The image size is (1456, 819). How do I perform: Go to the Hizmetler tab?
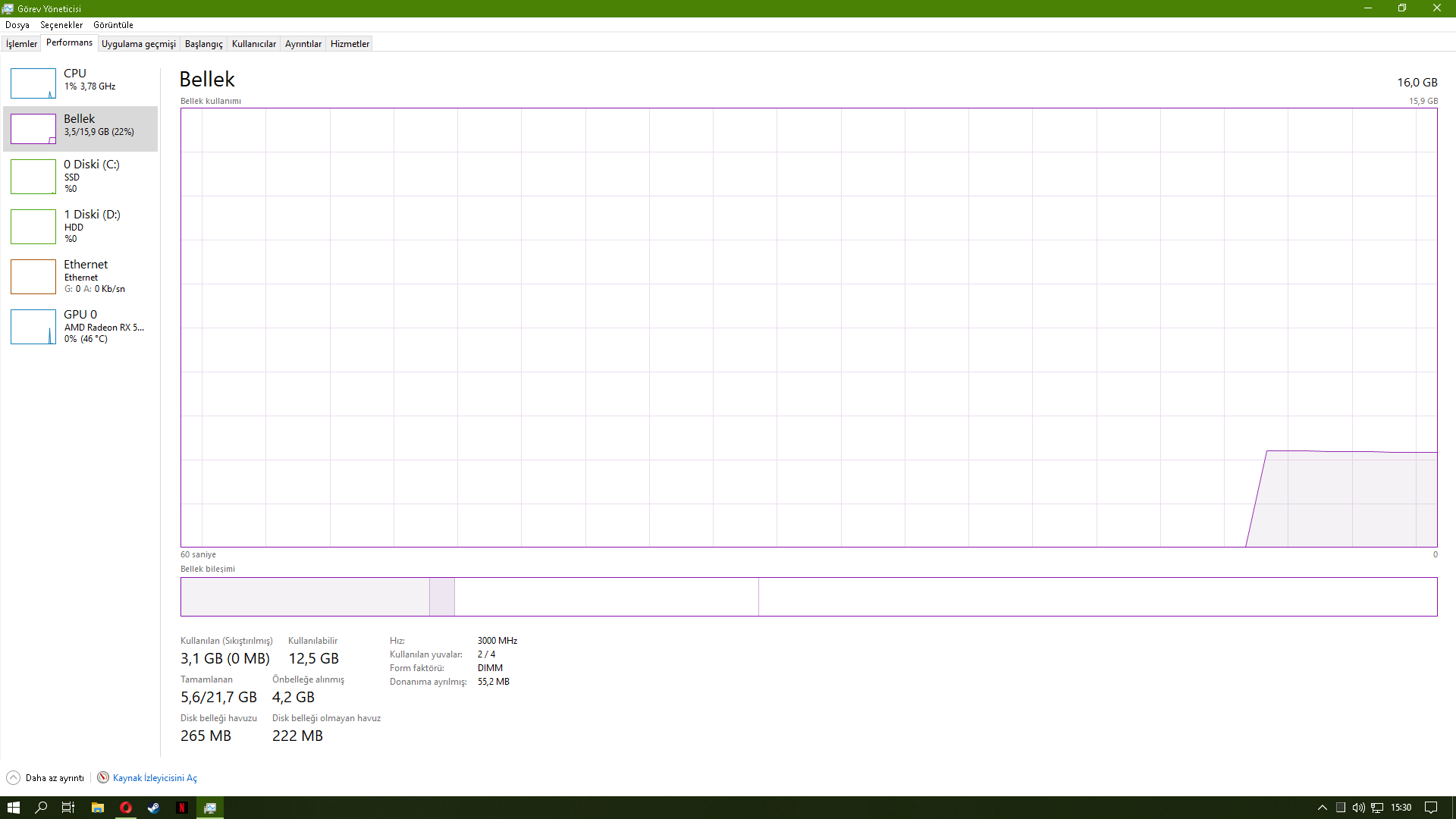coord(350,44)
